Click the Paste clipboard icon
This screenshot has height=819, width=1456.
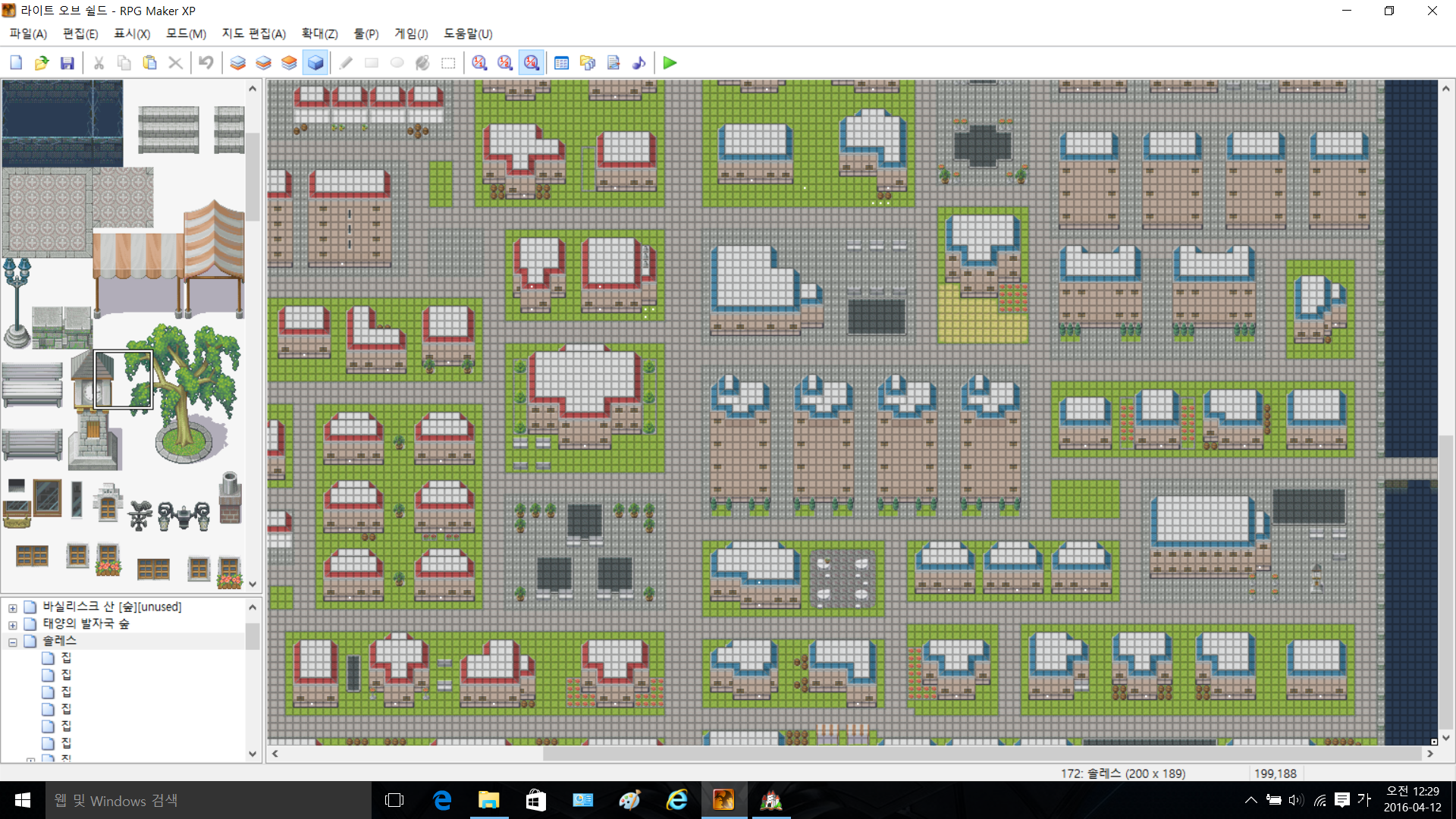point(150,63)
